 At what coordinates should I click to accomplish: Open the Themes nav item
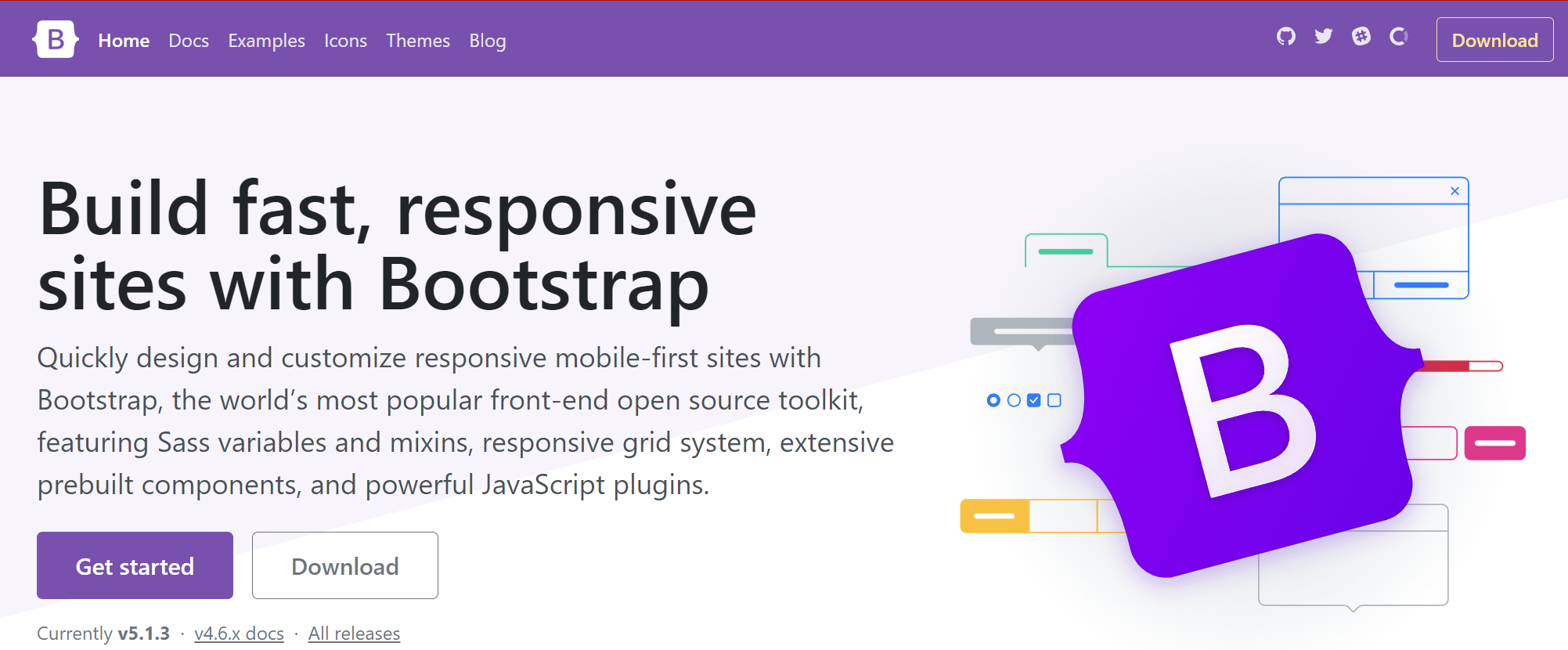(418, 41)
